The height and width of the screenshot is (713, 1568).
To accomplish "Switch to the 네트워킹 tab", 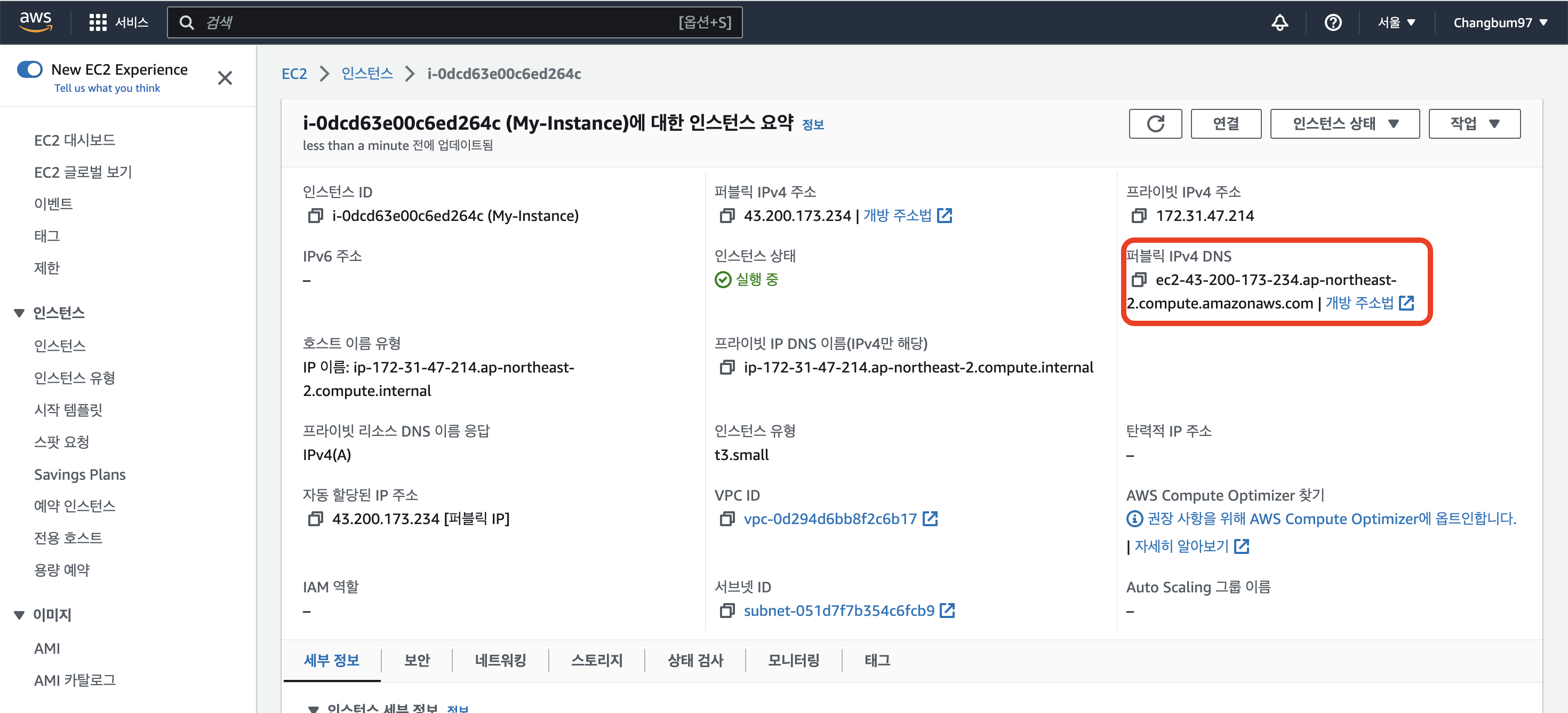I will (500, 661).
